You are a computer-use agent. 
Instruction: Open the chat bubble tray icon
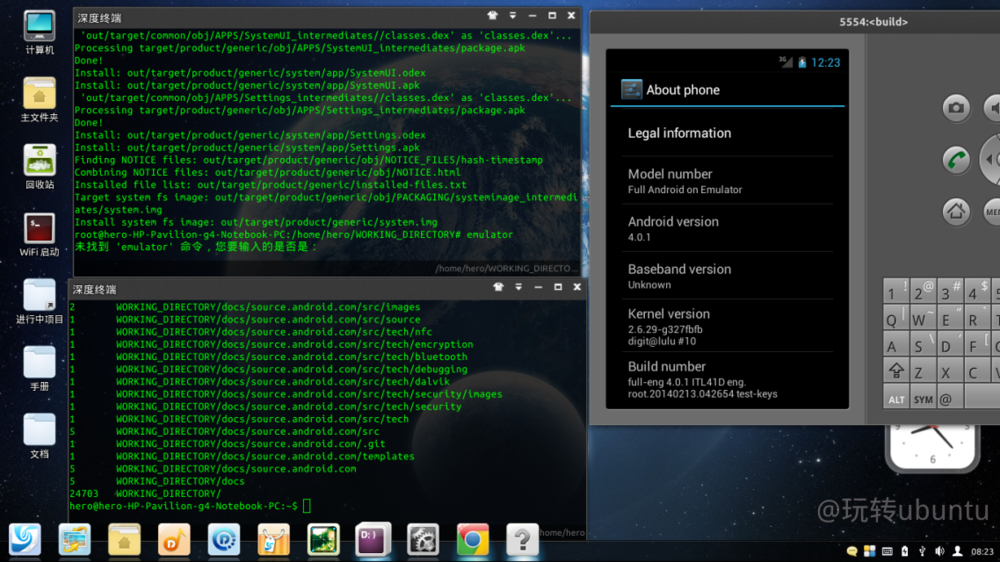851,551
